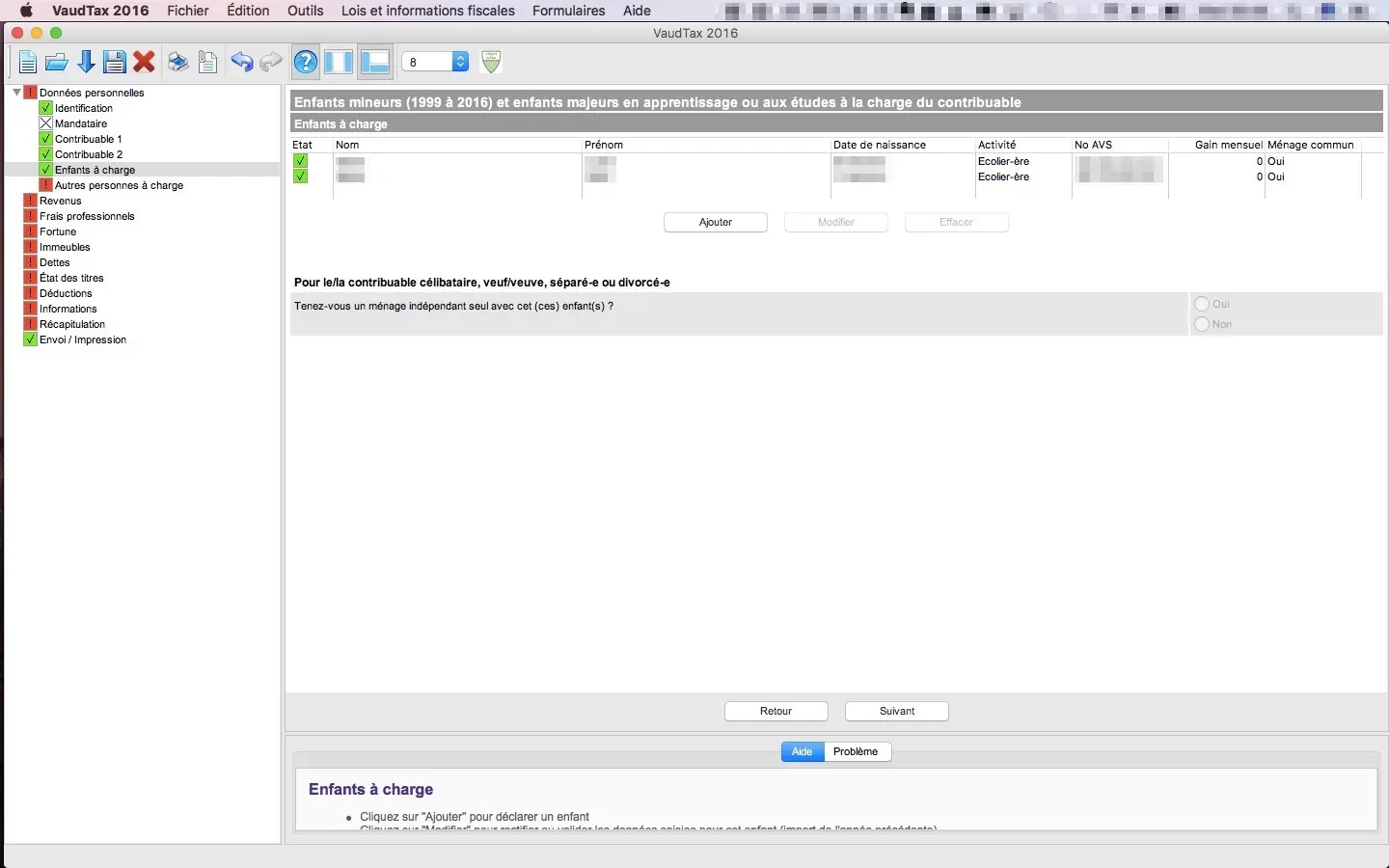This screenshot has width=1389, height=868.
Task: Open Lois et informations fiscales menu
Action: click(x=428, y=11)
